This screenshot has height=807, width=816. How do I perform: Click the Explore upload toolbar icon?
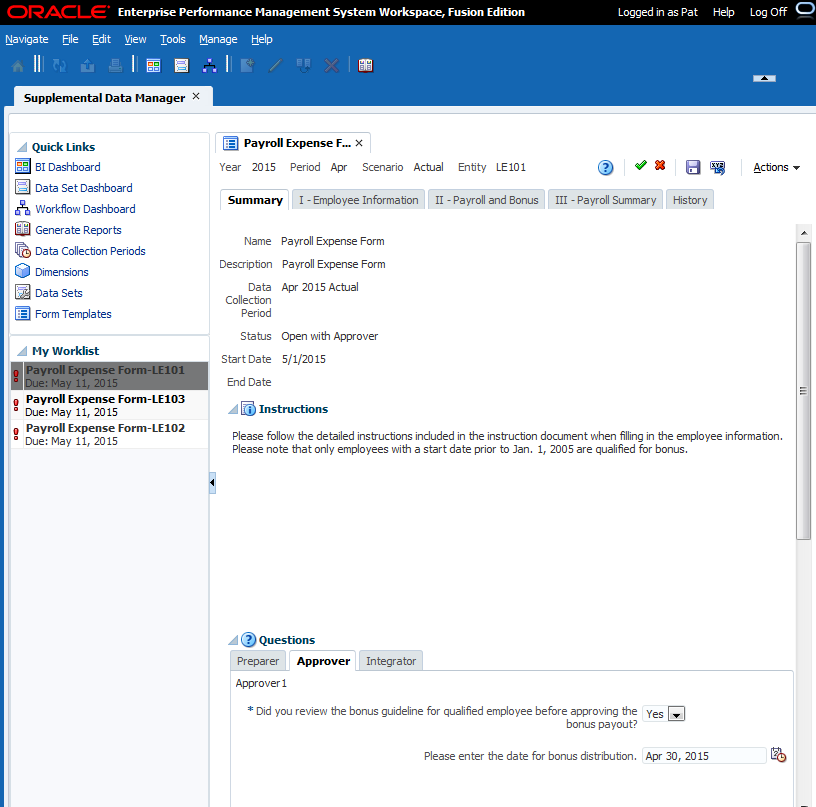pyautogui.click(x=87, y=66)
